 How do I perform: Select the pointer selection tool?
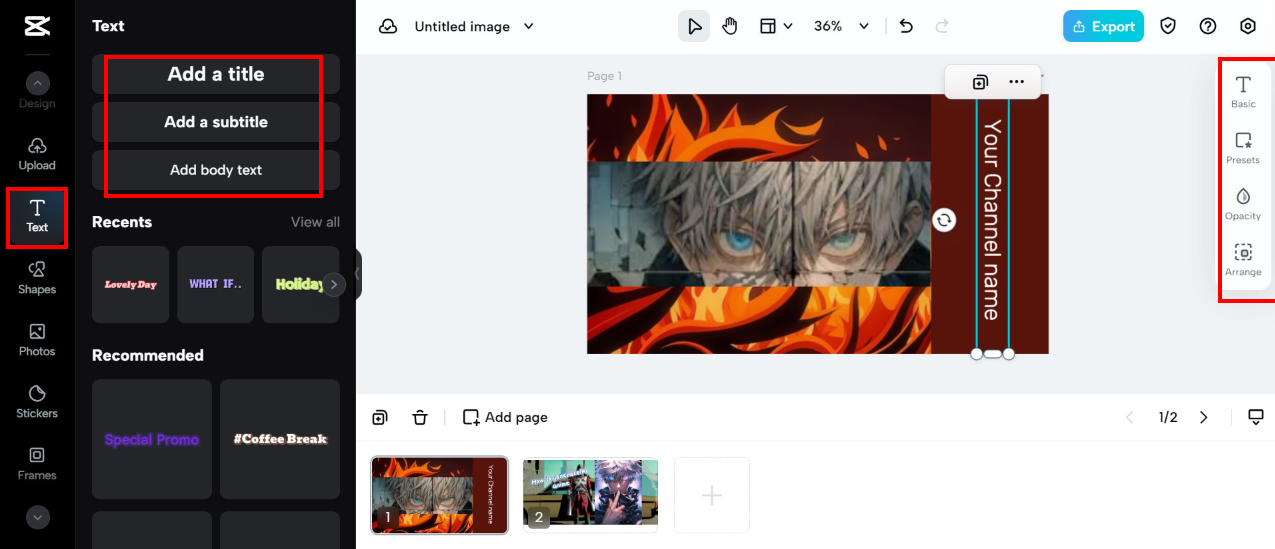coord(694,26)
